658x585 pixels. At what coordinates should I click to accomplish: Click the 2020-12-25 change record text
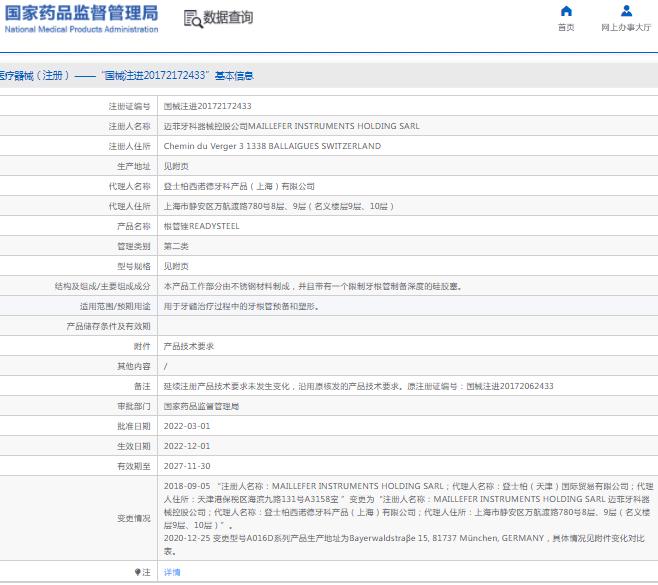point(404,545)
